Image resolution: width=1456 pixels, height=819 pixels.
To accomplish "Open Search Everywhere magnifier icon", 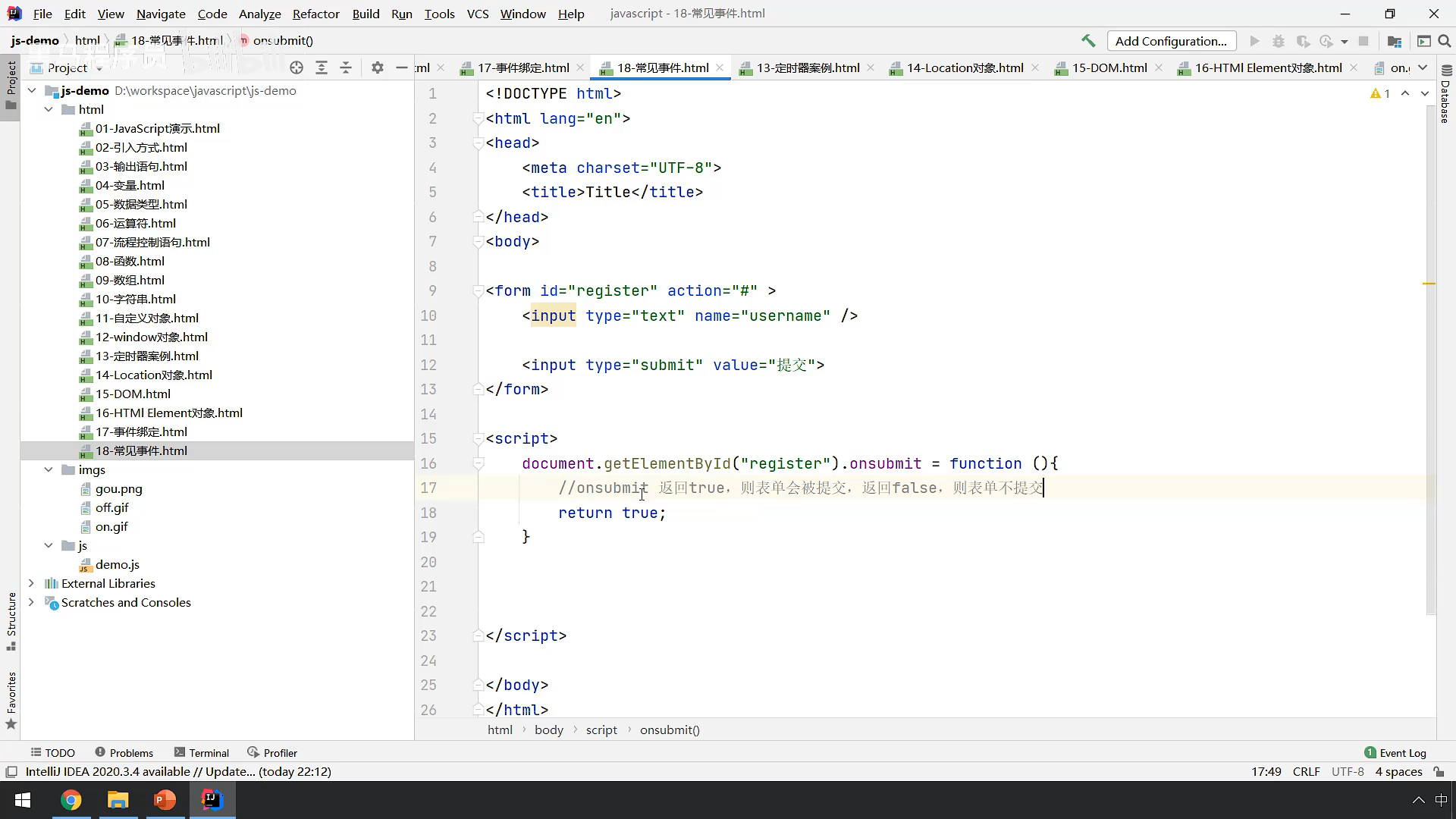I will tap(1445, 41).
